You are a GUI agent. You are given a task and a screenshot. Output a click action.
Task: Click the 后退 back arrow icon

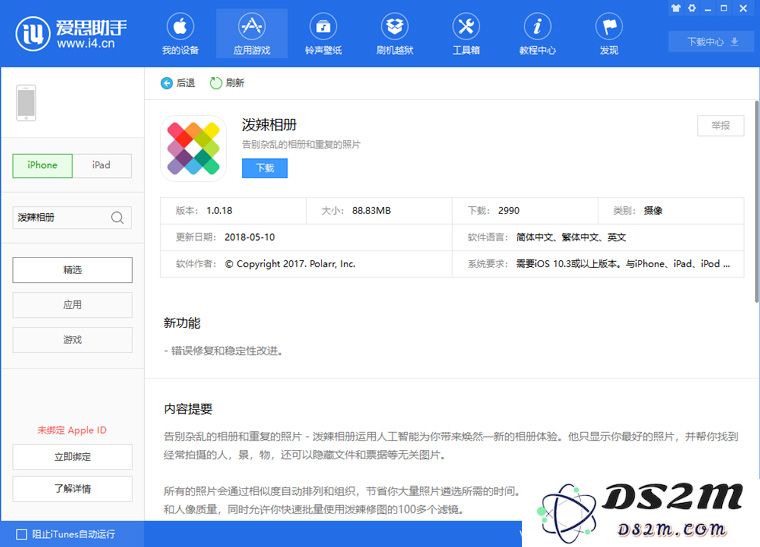point(167,83)
